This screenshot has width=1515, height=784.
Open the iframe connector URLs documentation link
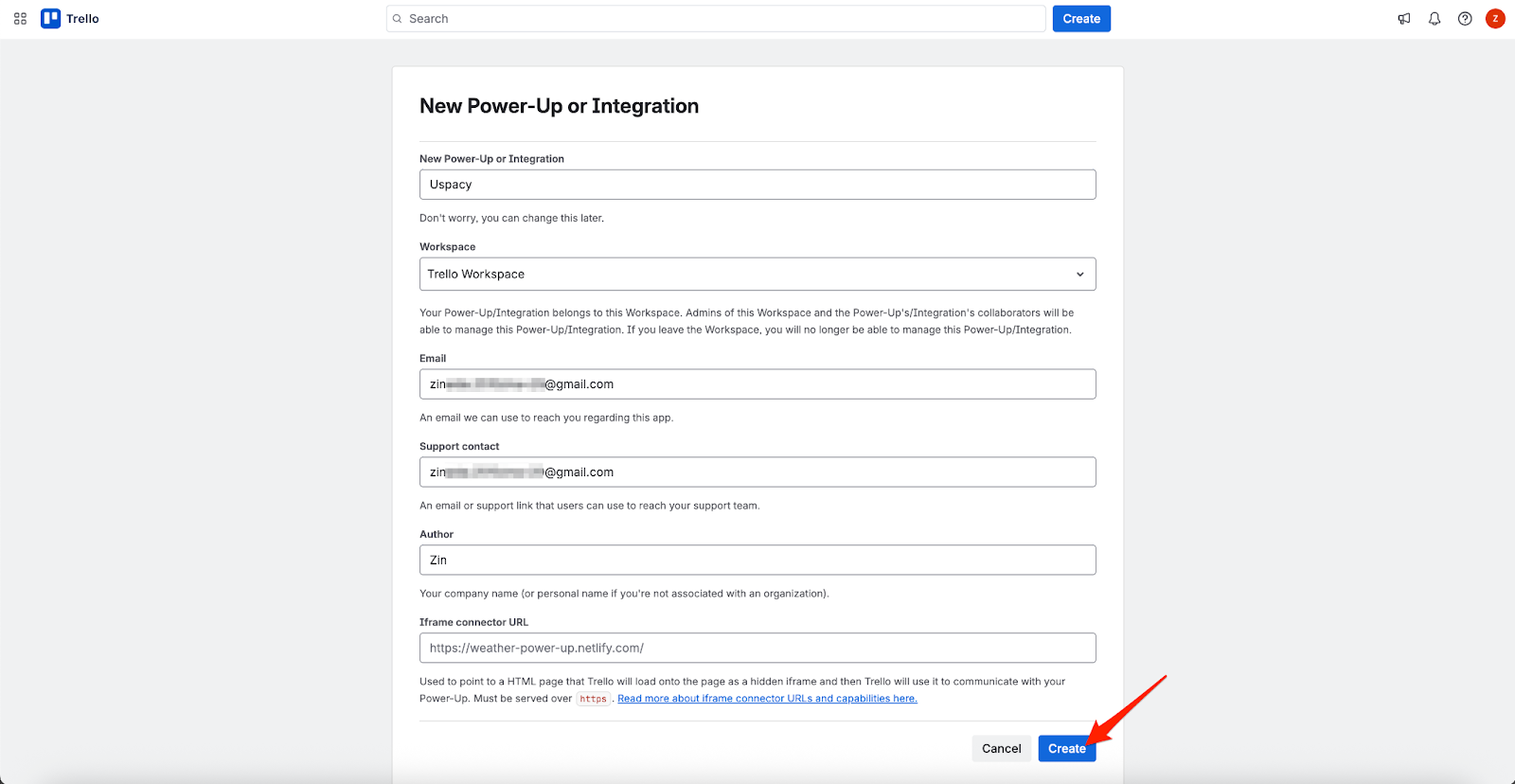767,699
